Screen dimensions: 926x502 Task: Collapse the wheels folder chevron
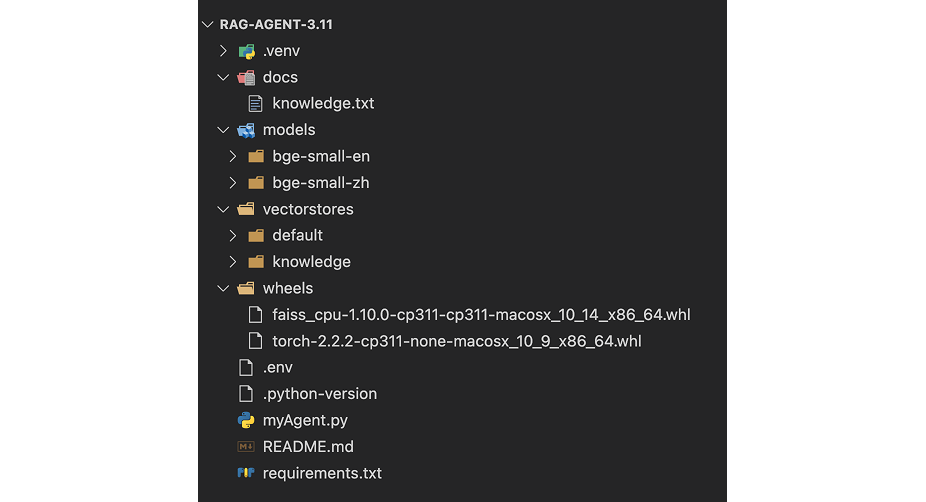pyautogui.click(x=223, y=288)
